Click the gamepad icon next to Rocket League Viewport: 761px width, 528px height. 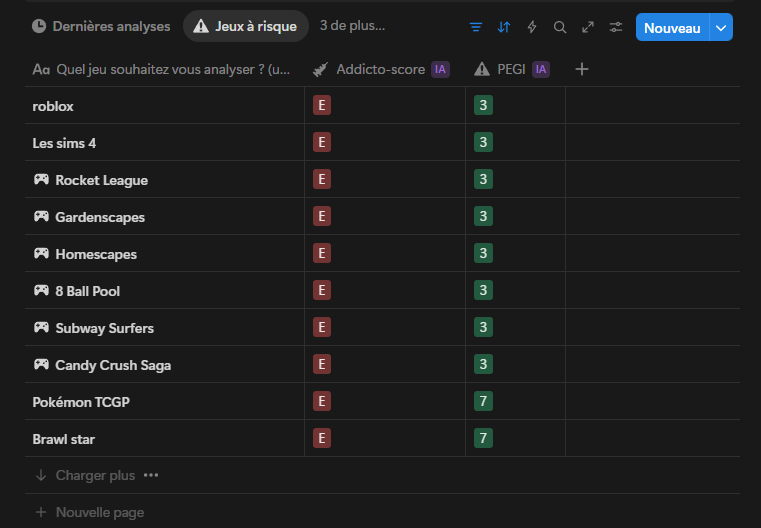coord(41,180)
